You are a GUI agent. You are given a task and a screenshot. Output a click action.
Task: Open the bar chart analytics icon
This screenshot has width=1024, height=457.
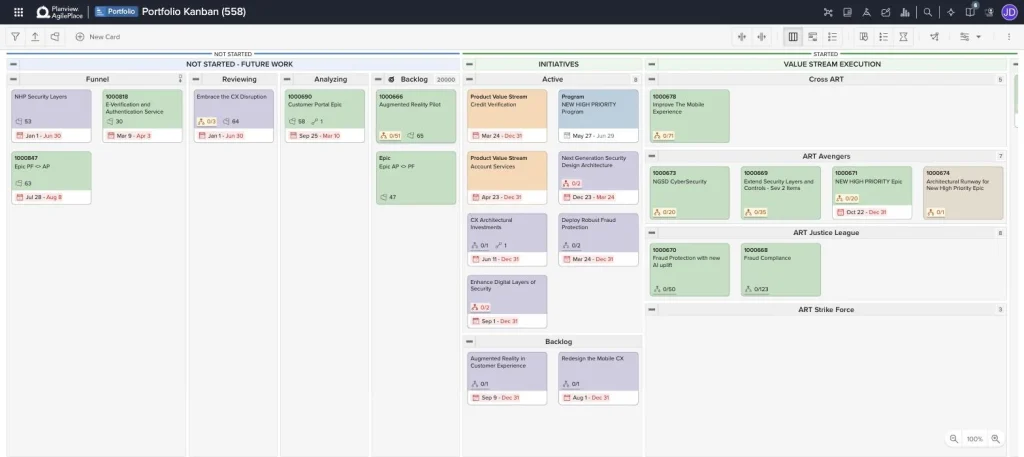pos(905,12)
